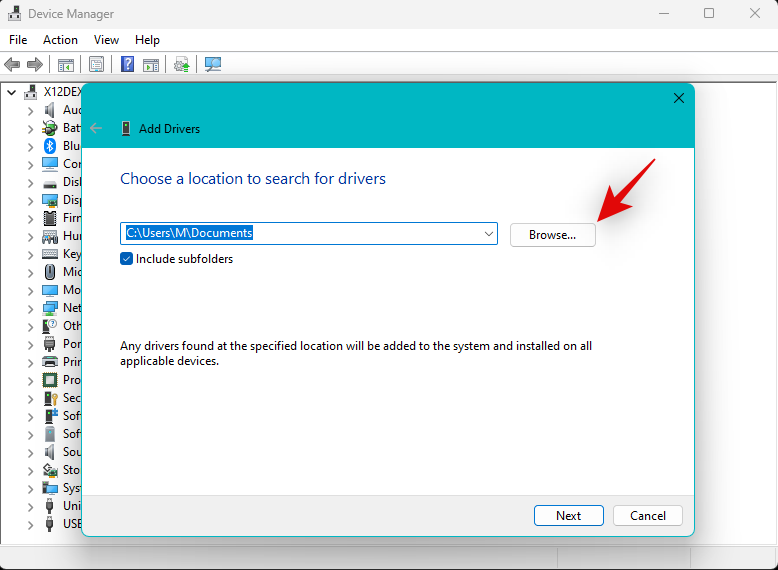Viewport: 778px width, 570px height.
Task: Select the Oth tree row label
Action: pos(71,326)
